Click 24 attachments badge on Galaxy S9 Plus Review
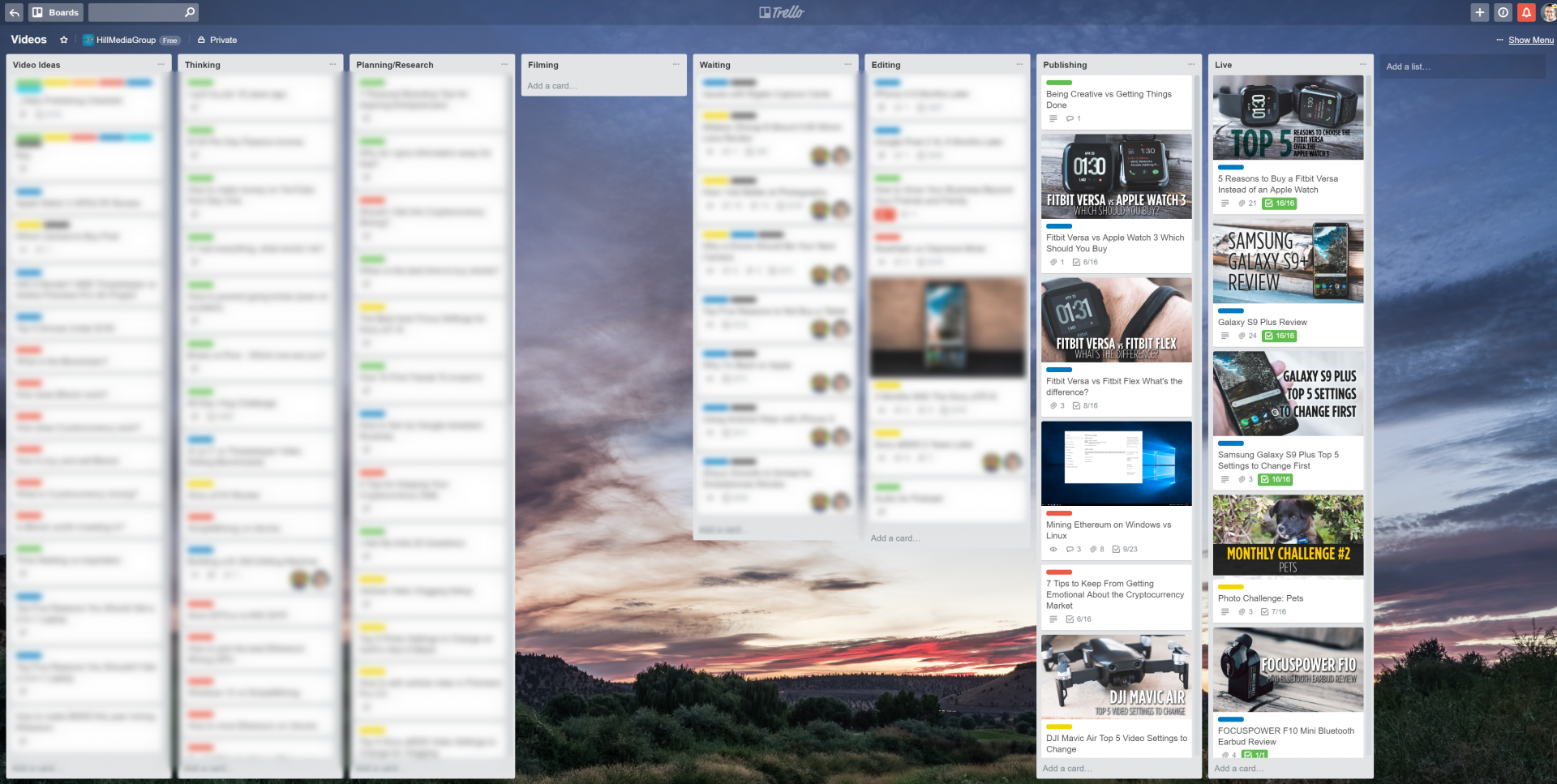Screen dimensions: 1557x784 pos(1247,336)
